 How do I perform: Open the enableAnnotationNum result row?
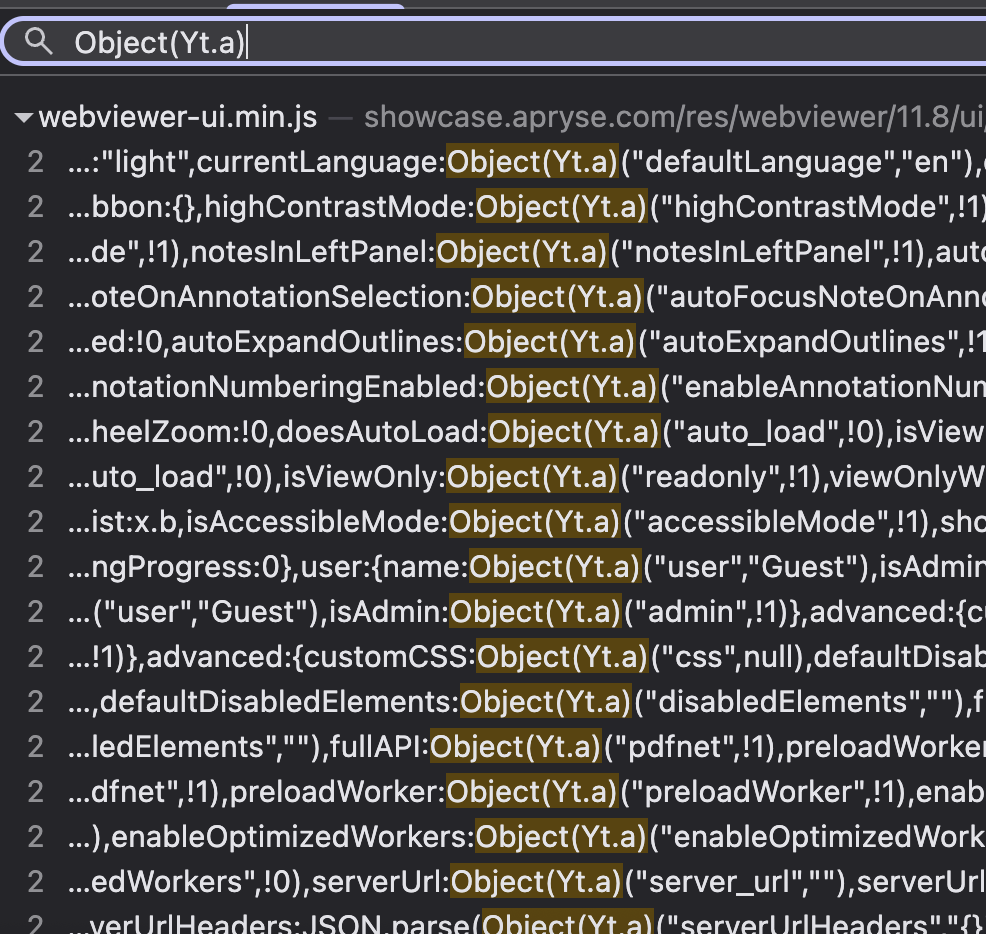tap(500, 387)
